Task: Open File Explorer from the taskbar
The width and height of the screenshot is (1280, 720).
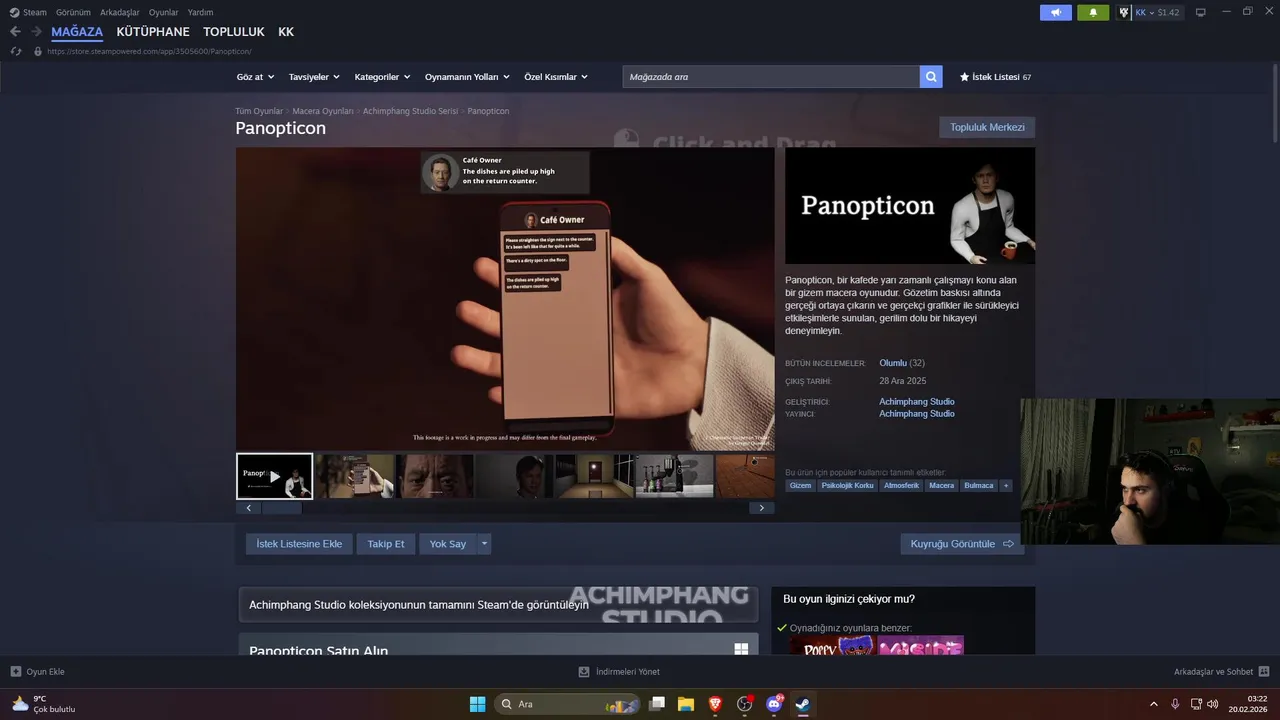Action: pos(686,704)
